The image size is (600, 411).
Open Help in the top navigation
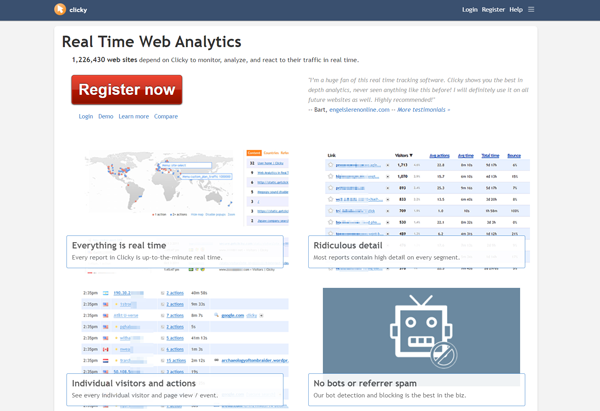[516, 10]
